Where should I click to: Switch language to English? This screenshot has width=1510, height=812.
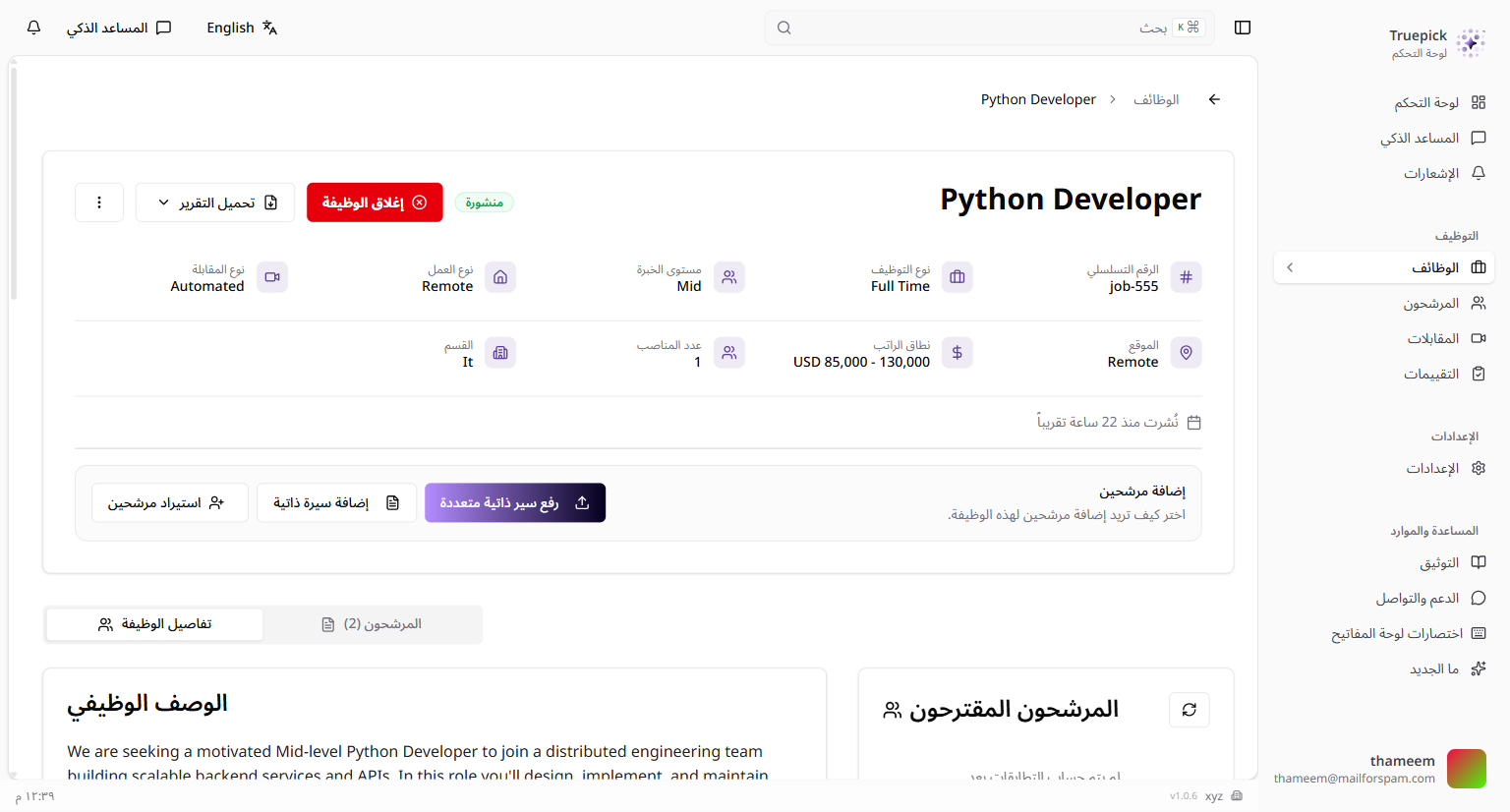coord(242,28)
